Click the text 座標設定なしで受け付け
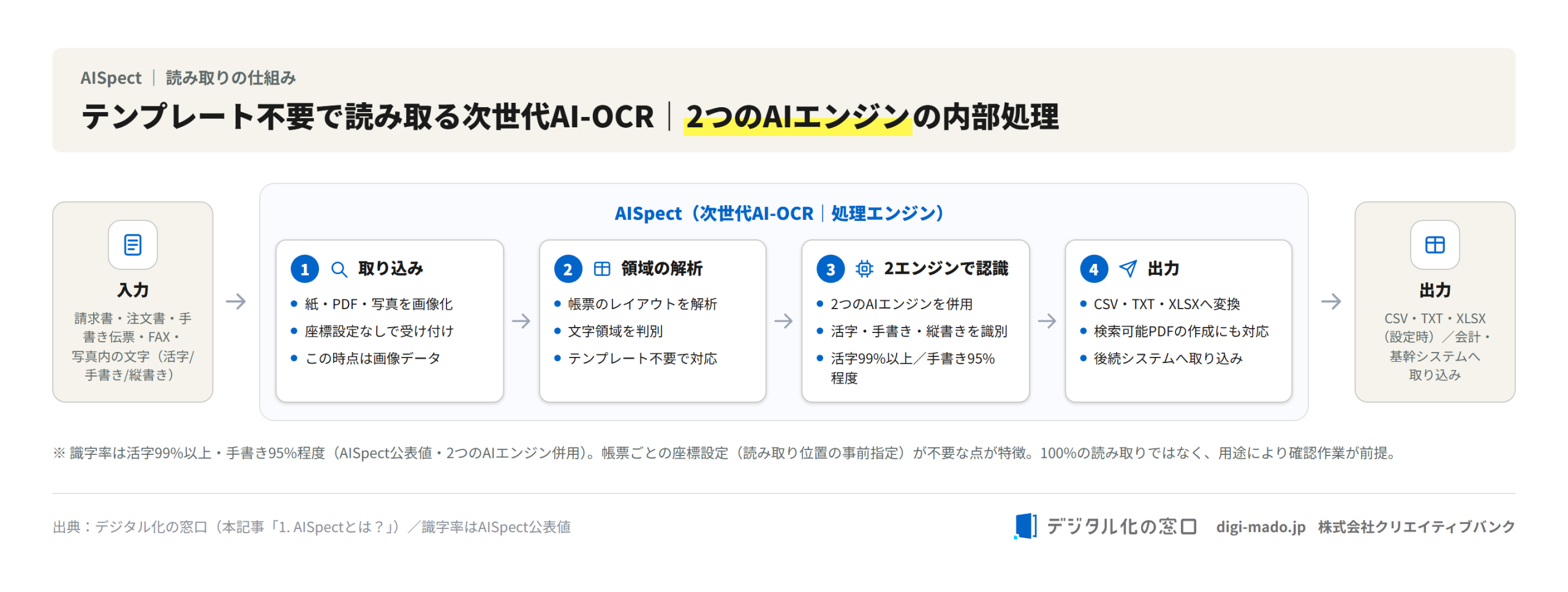The height and width of the screenshot is (592, 1568). tap(379, 331)
